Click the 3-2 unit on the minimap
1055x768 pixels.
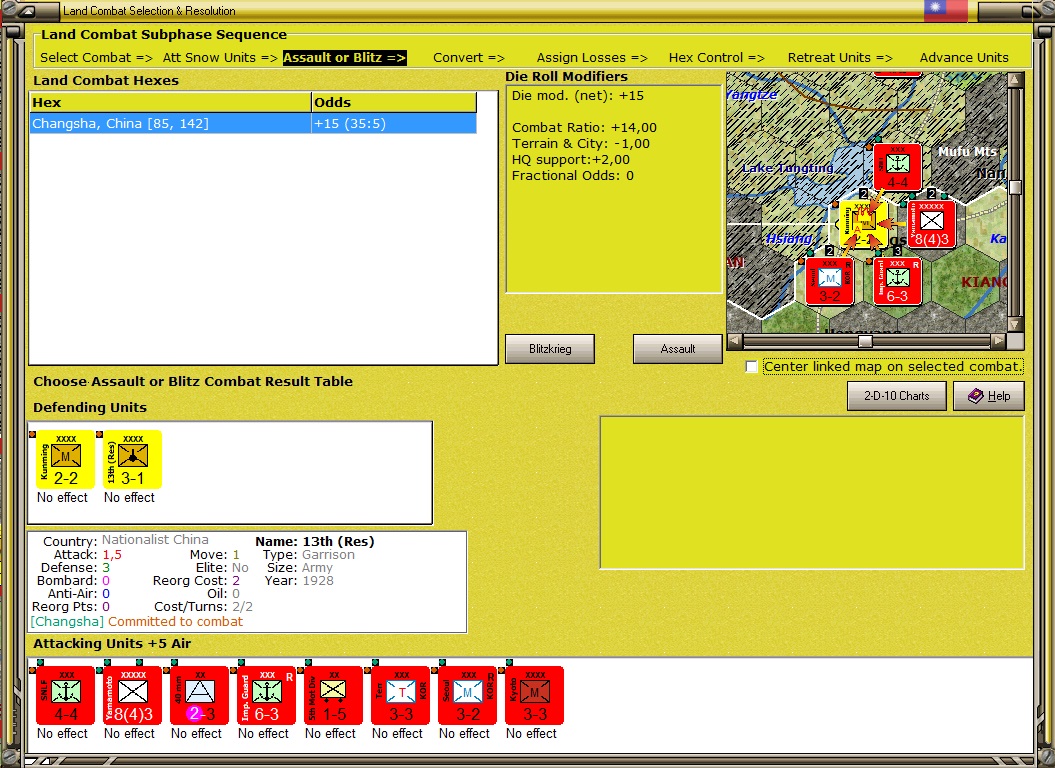pyautogui.click(x=830, y=281)
